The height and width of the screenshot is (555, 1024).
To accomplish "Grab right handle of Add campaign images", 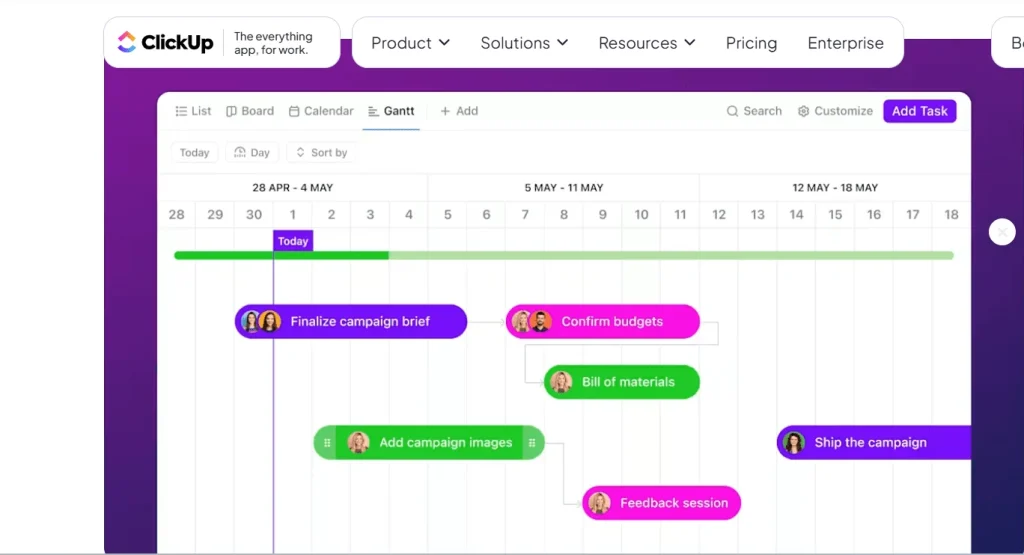I will tap(532, 443).
